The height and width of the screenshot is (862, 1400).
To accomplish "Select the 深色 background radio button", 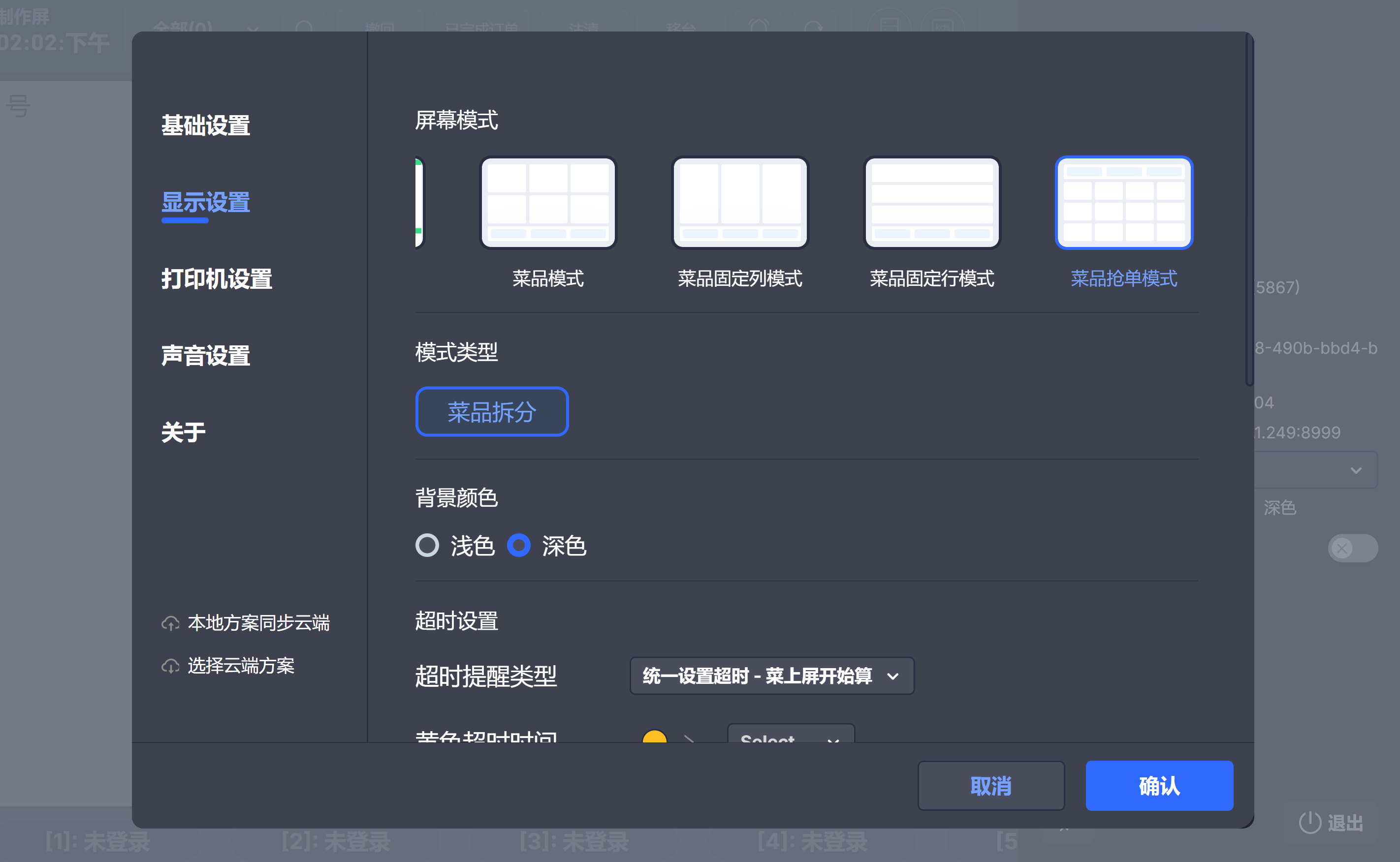I will tap(518, 546).
